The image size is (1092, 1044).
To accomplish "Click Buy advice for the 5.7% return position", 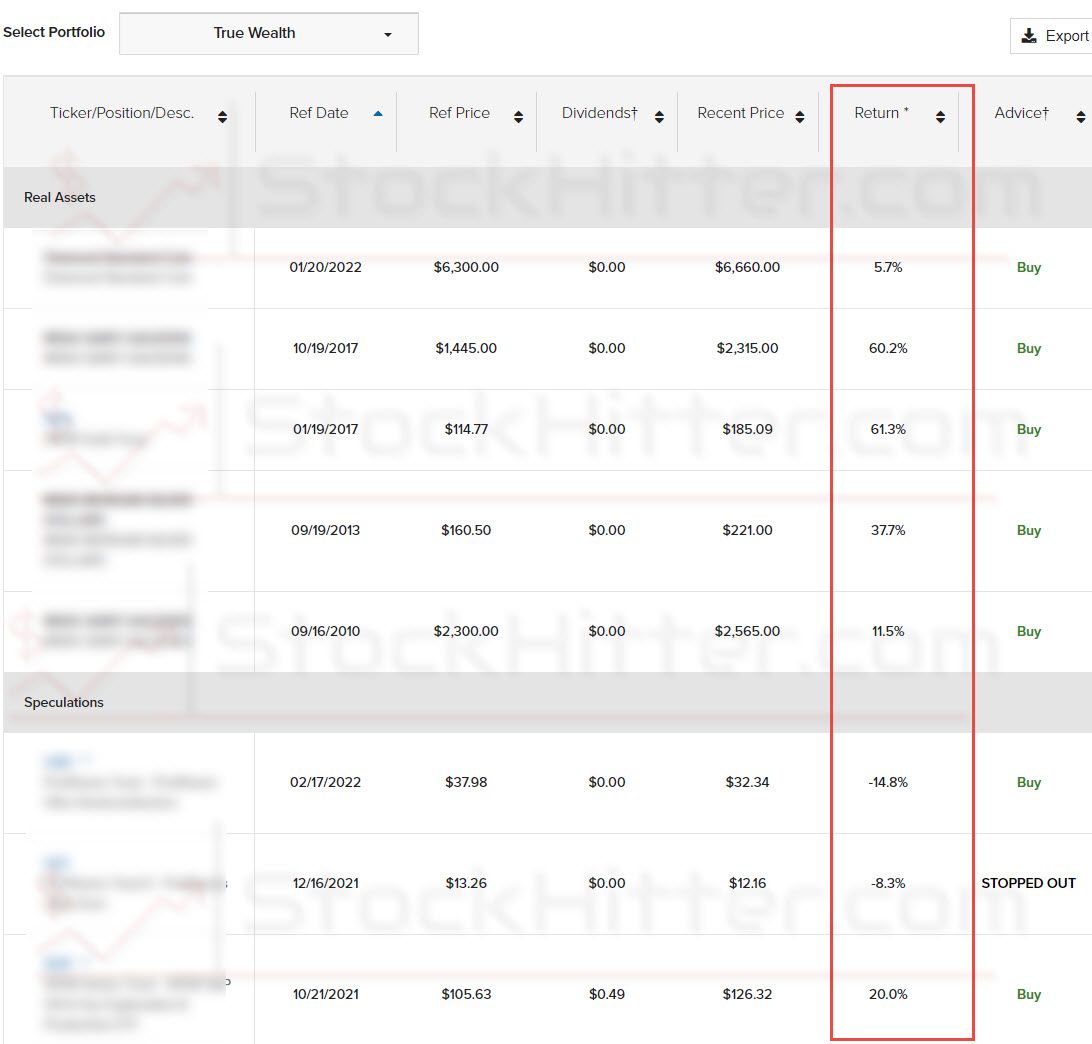I will (x=1029, y=267).
